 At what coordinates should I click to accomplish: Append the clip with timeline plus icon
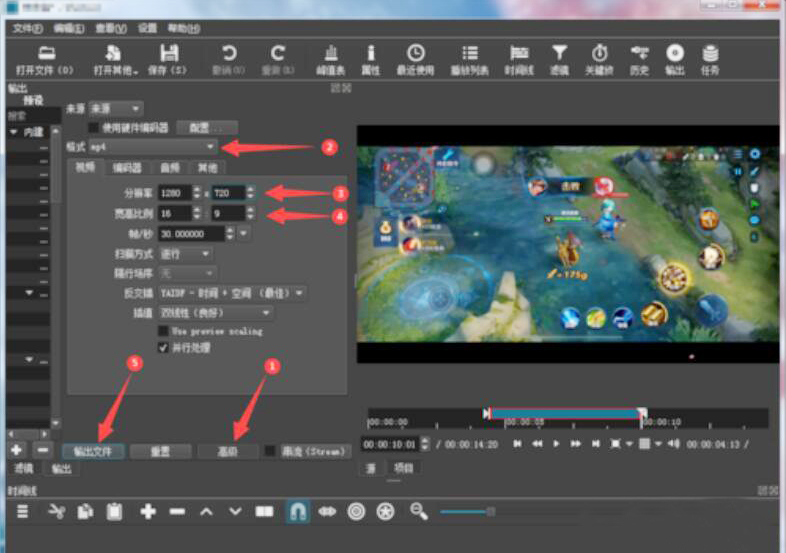148,512
